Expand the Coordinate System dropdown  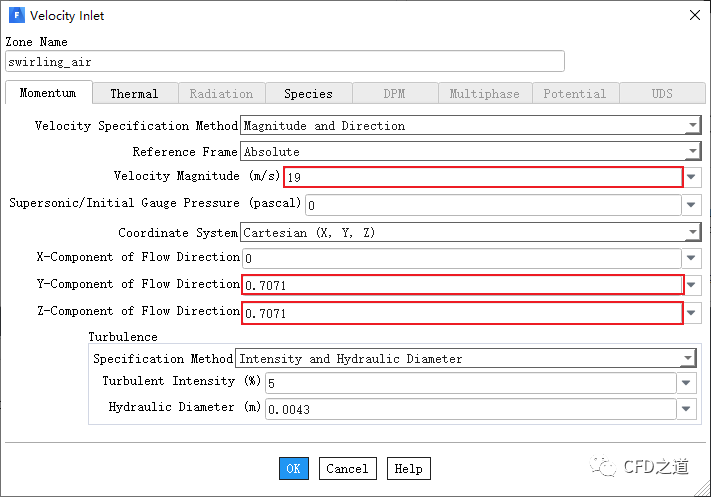point(692,233)
